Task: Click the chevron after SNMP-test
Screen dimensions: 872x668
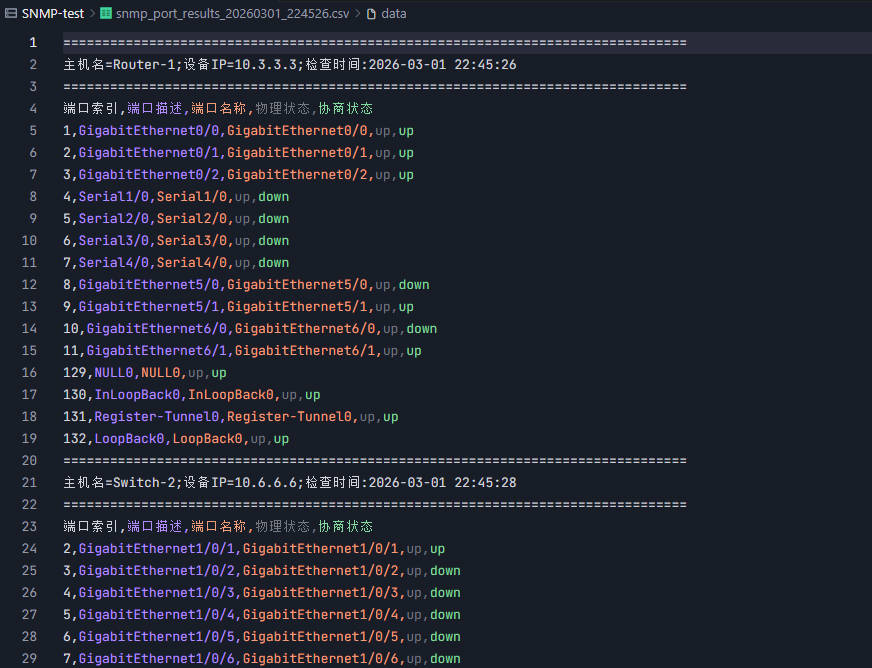Action: coord(93,14)
